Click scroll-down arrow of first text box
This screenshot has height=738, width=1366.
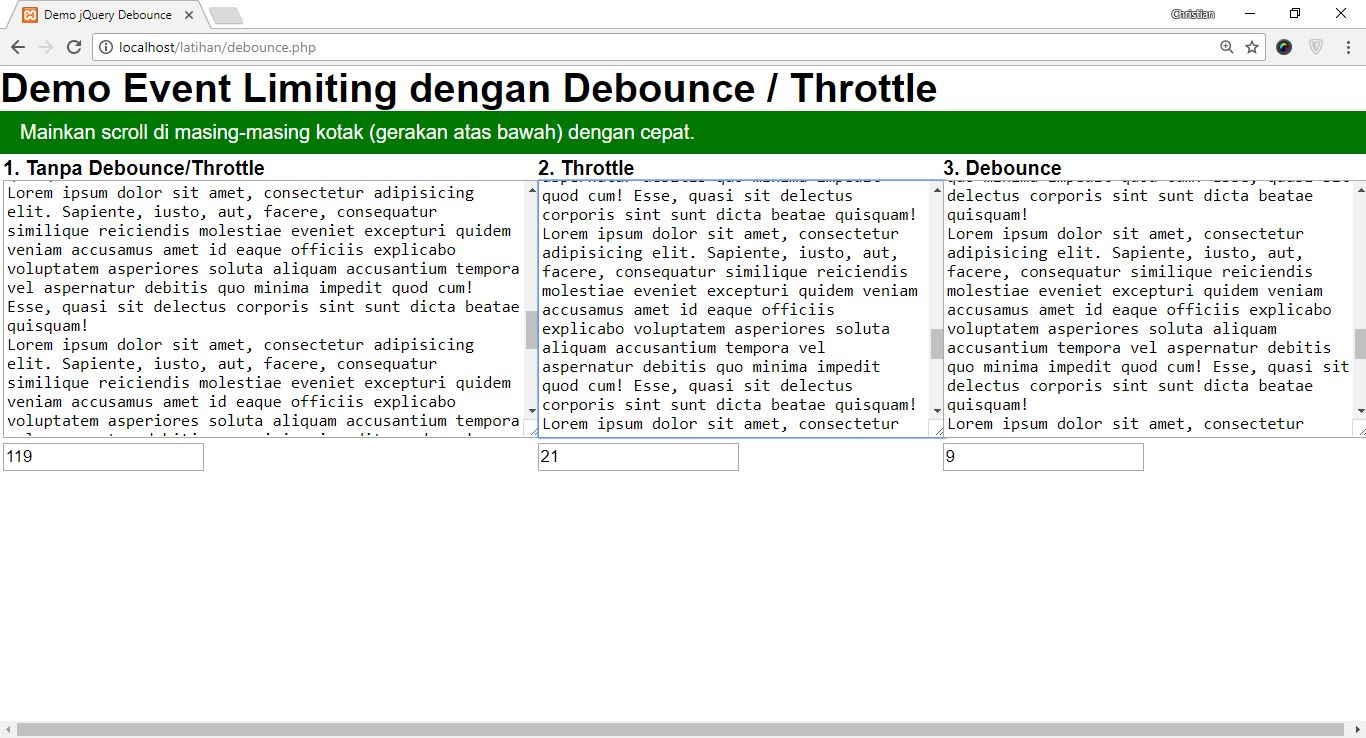pyautogui.click(x=531, y=410)
